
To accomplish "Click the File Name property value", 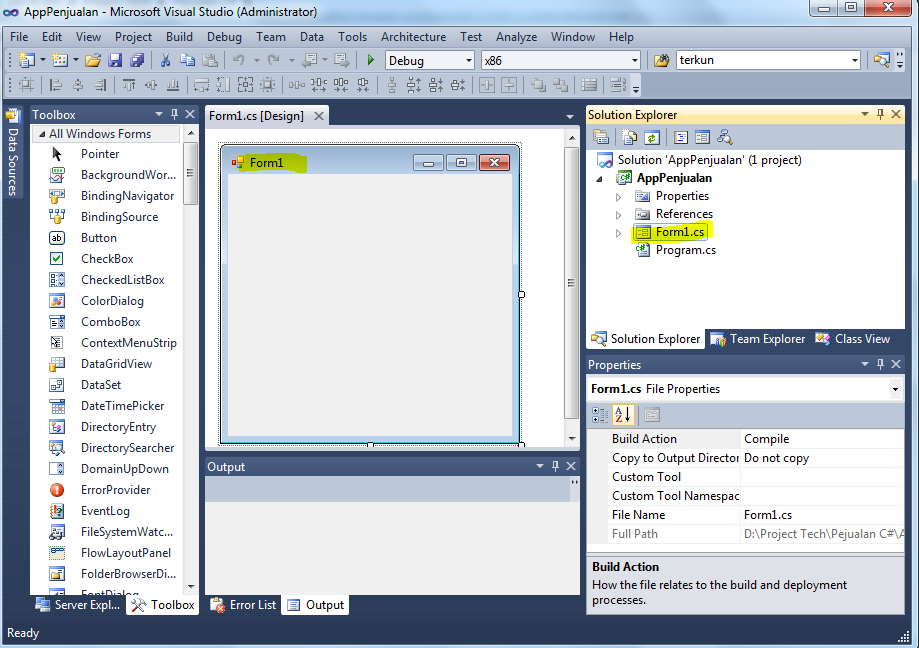I will coord(822,515).
